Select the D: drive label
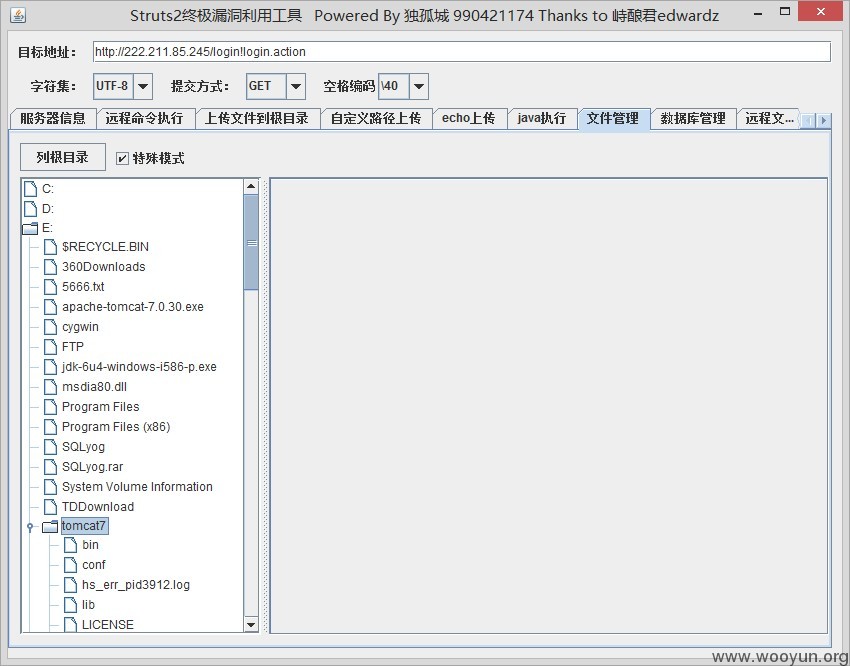Screen dimensions: 850x666 [48, 209]
